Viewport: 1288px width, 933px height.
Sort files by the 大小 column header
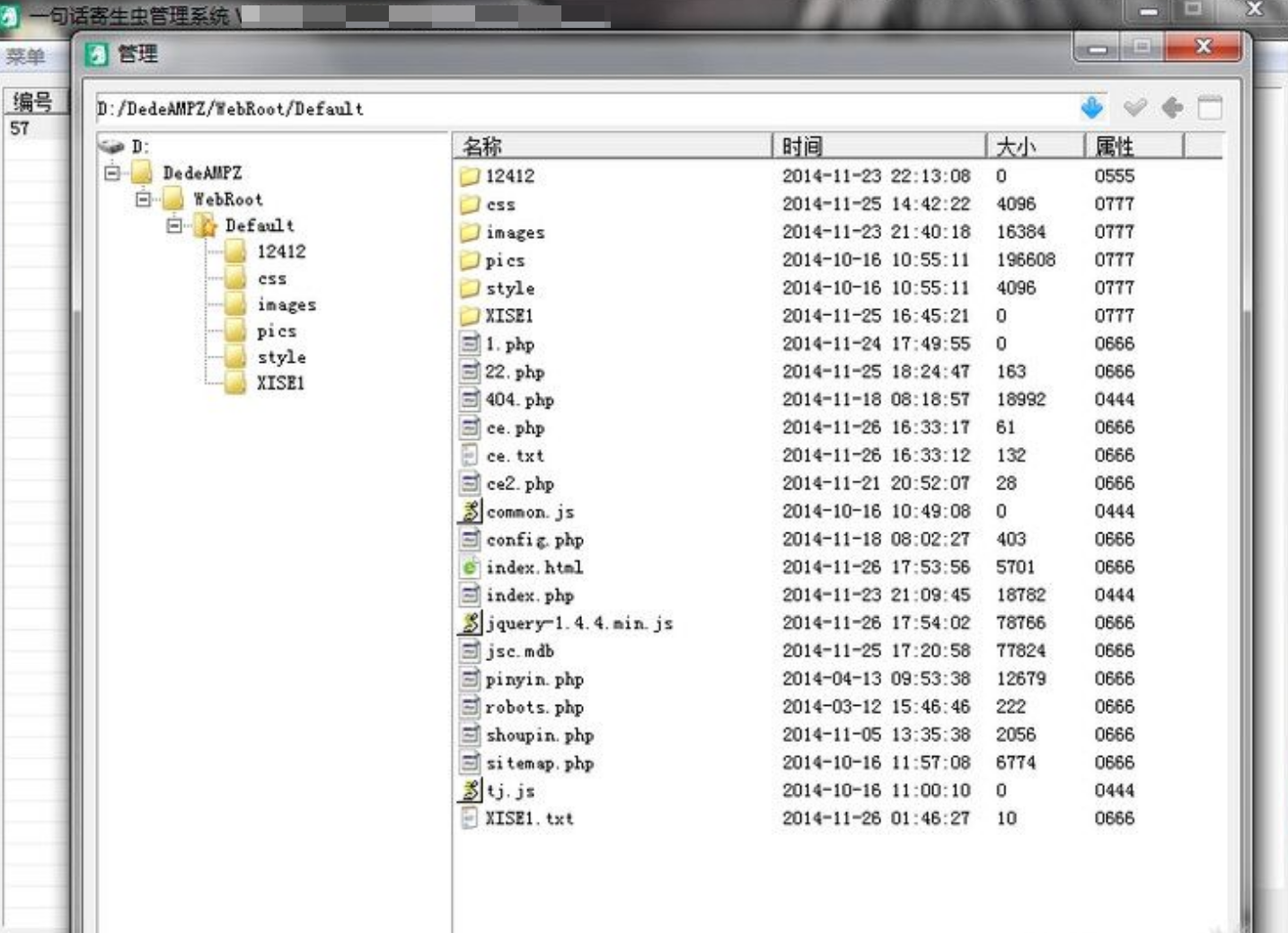pyautogui.click(x=1036, y=145)
